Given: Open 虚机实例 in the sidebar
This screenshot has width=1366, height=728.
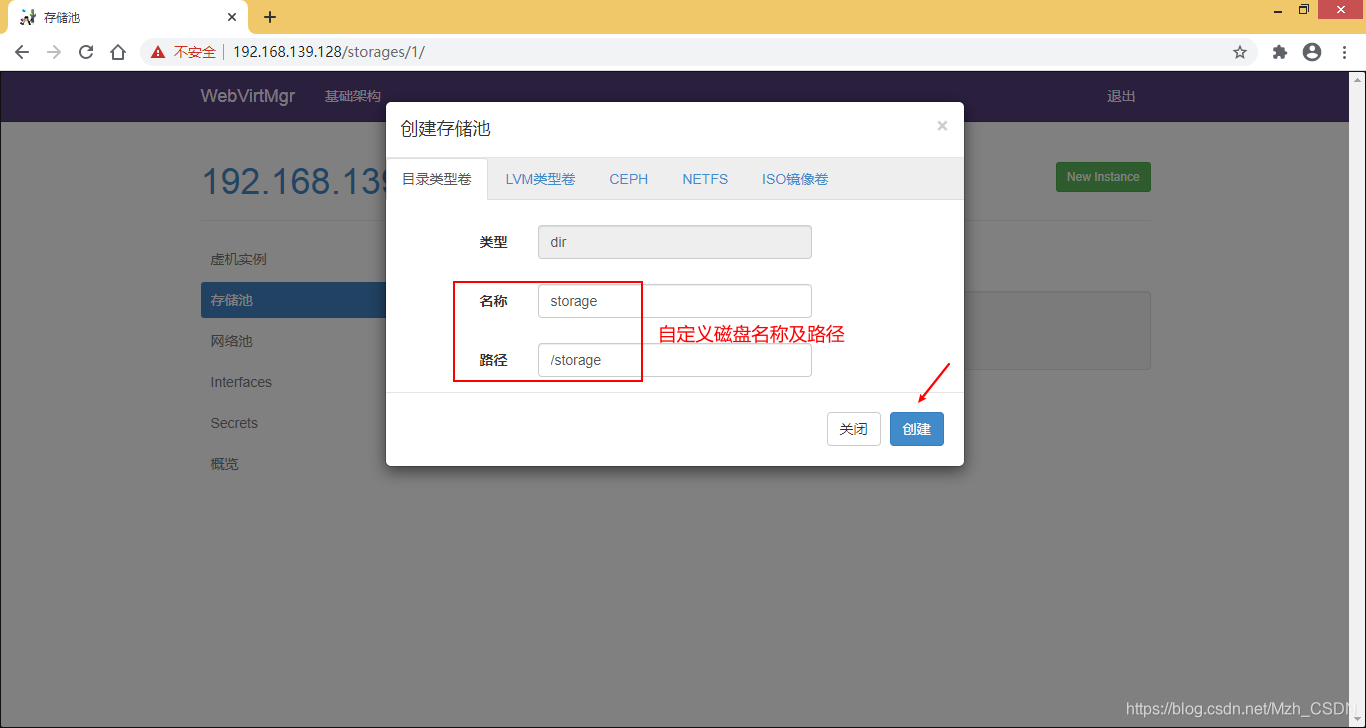Looking at the screenshot, I should (x=238, y=259).
